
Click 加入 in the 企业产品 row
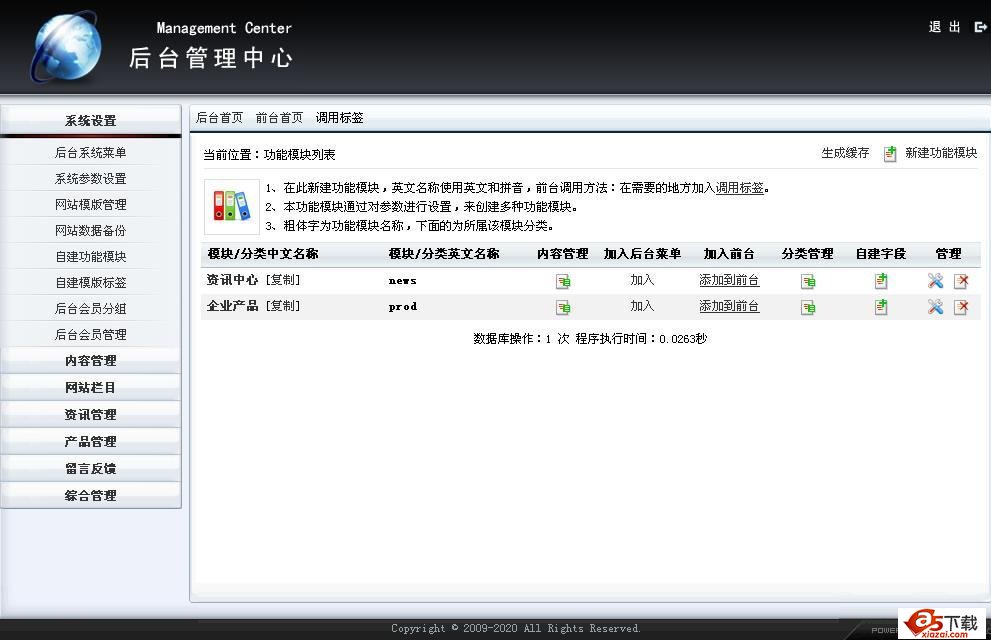[x=642, y=306]
